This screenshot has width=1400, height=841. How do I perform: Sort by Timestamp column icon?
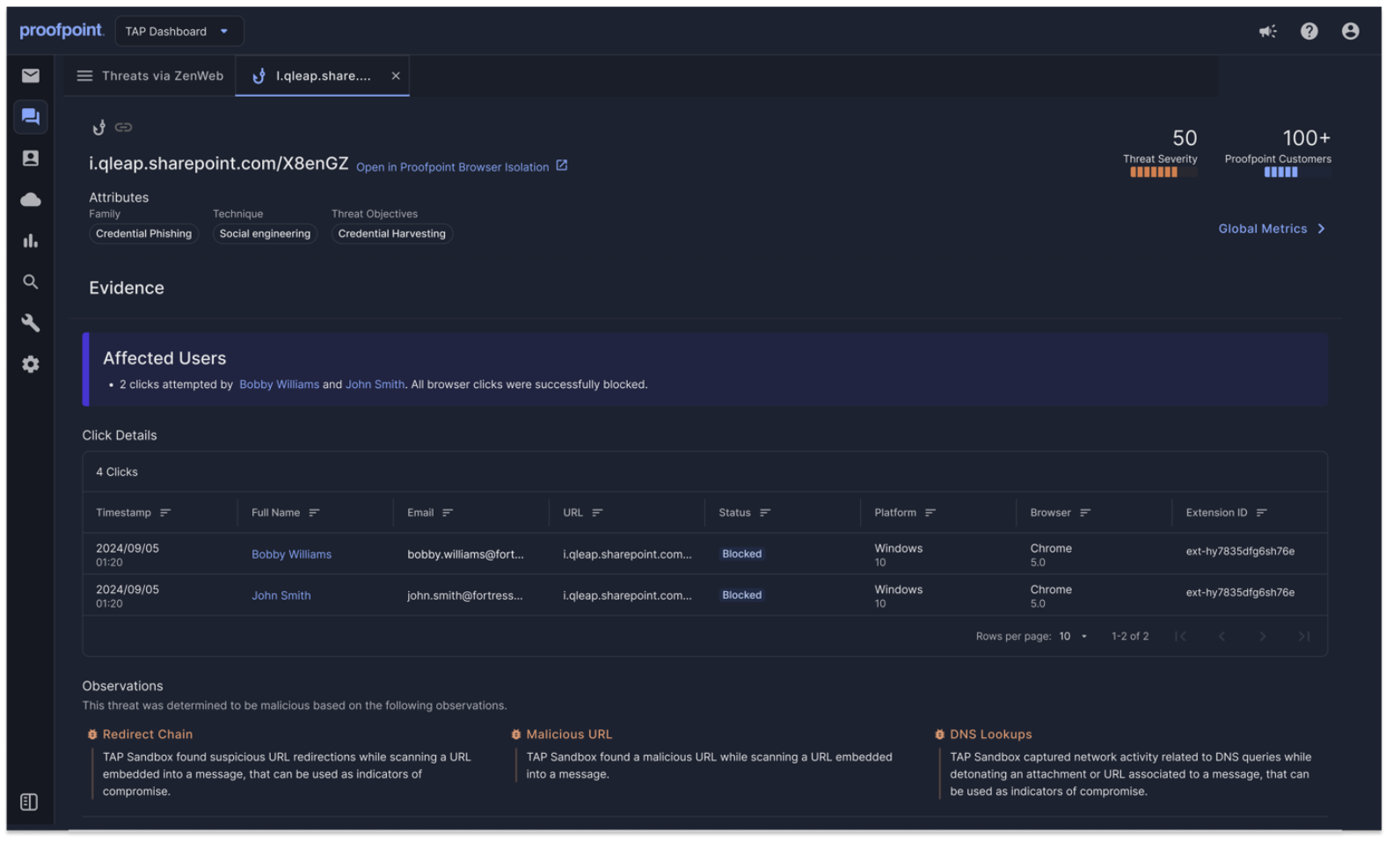pos(165,513)
